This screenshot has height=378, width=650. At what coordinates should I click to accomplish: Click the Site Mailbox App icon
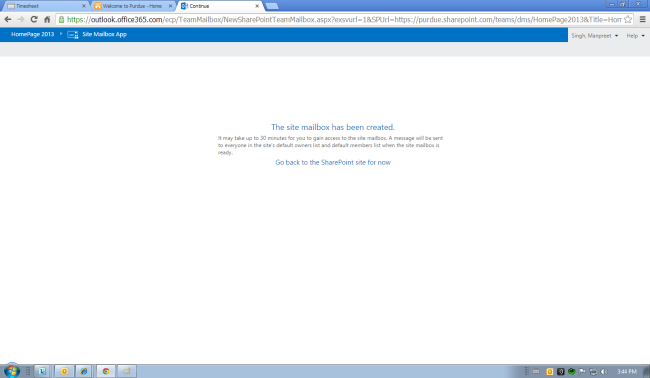pyautogui.click(x=73, y=35)
